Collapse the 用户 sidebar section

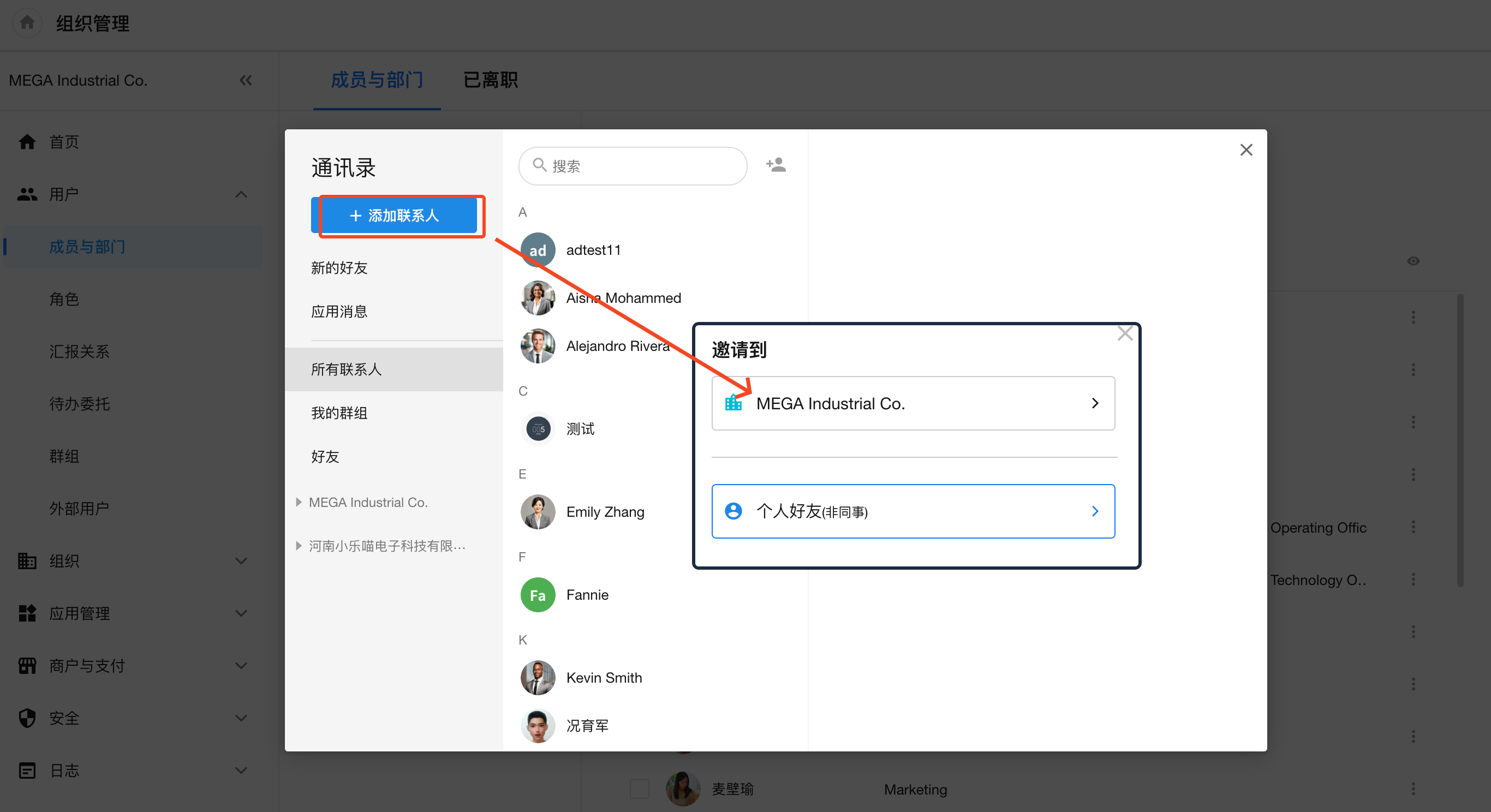pyautogui.click(x=241, y=194)
